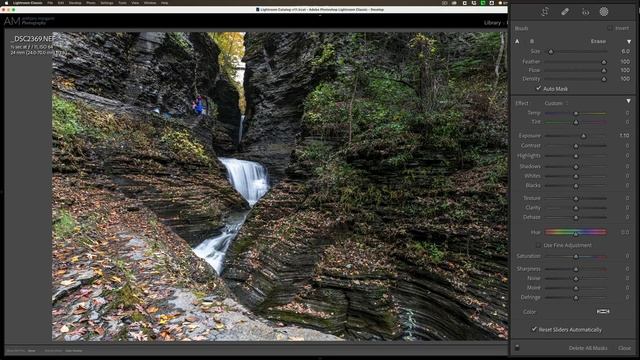The width and height of the screenshot is (640, 360).
Task: Click the Feather slider handle
Action: click(x=604, y=62)
